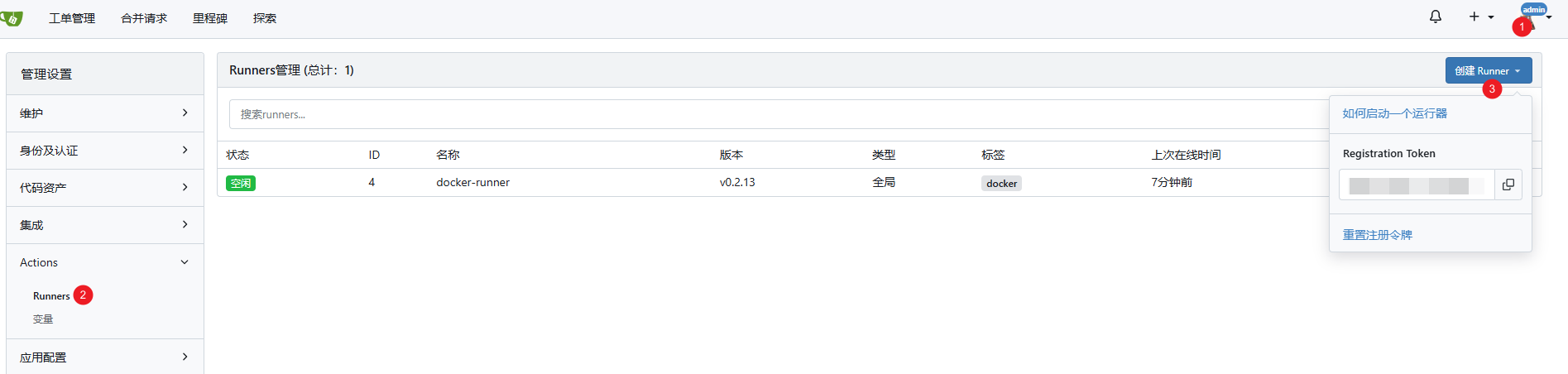Open the 创建 Runner dropdown
Image resolution: width=1568 pixels, height=374 pixels.
1488,70
